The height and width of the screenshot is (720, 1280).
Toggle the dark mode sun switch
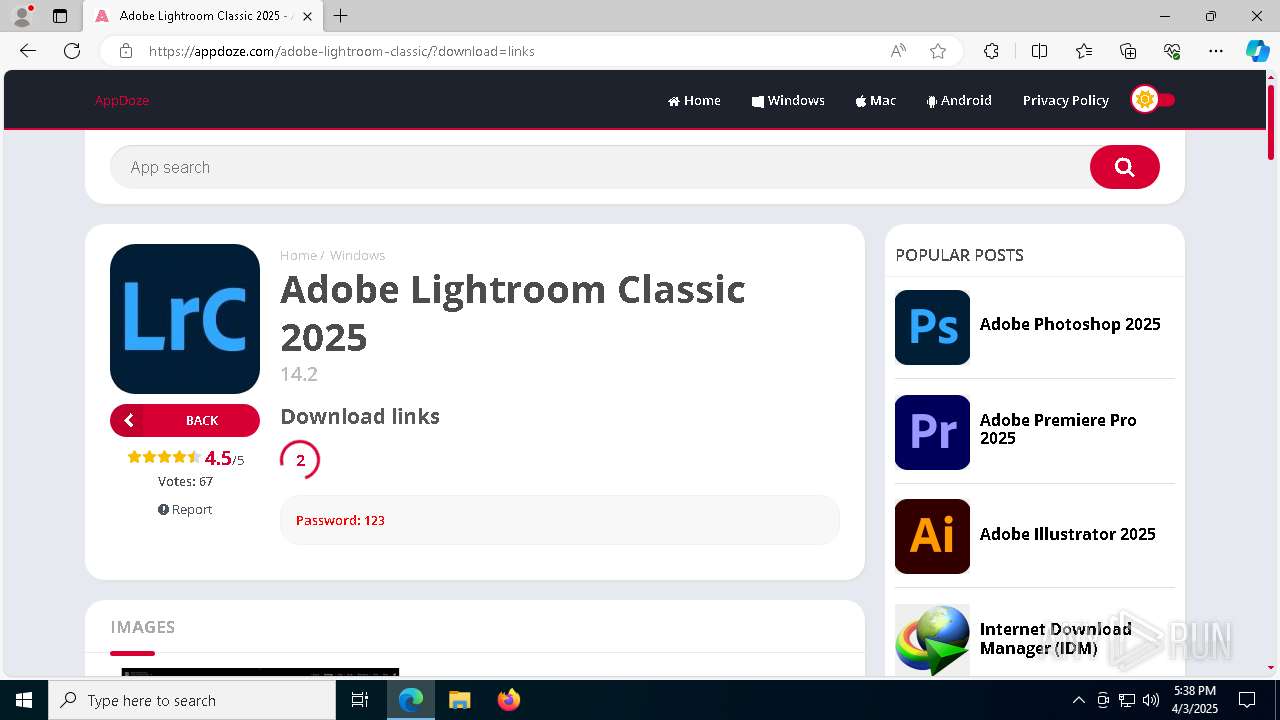coord(1153,100)
